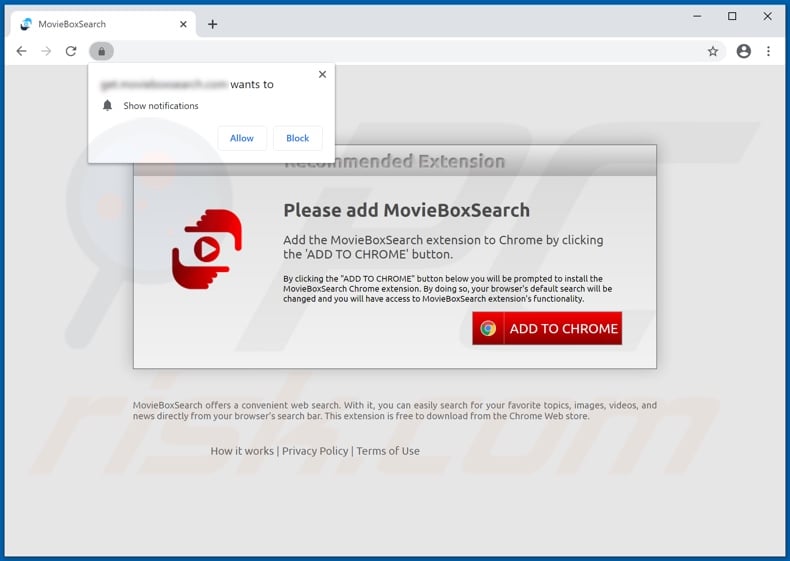Minimize the Chrome window
Image resolution: width=790 pixels, height=561 pixels.
(x=697, y=16)
